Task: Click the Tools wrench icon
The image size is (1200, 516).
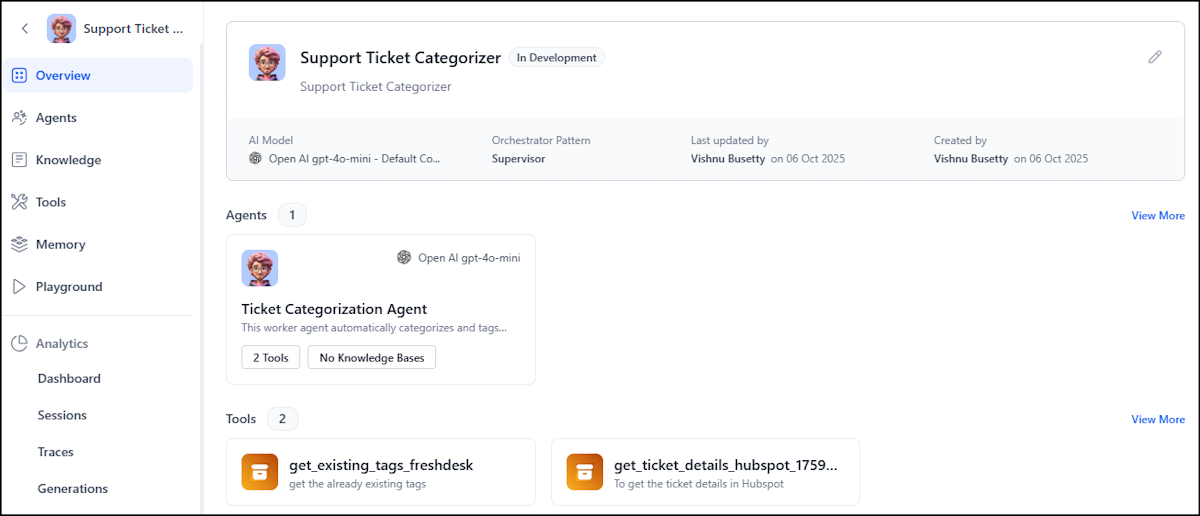Action: (x=19, y=202)
